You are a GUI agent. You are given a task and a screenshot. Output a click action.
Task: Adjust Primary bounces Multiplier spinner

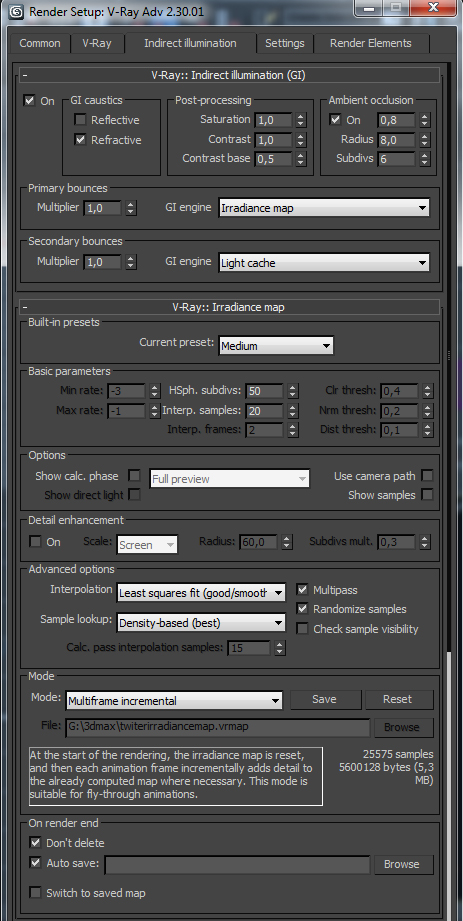130,208
